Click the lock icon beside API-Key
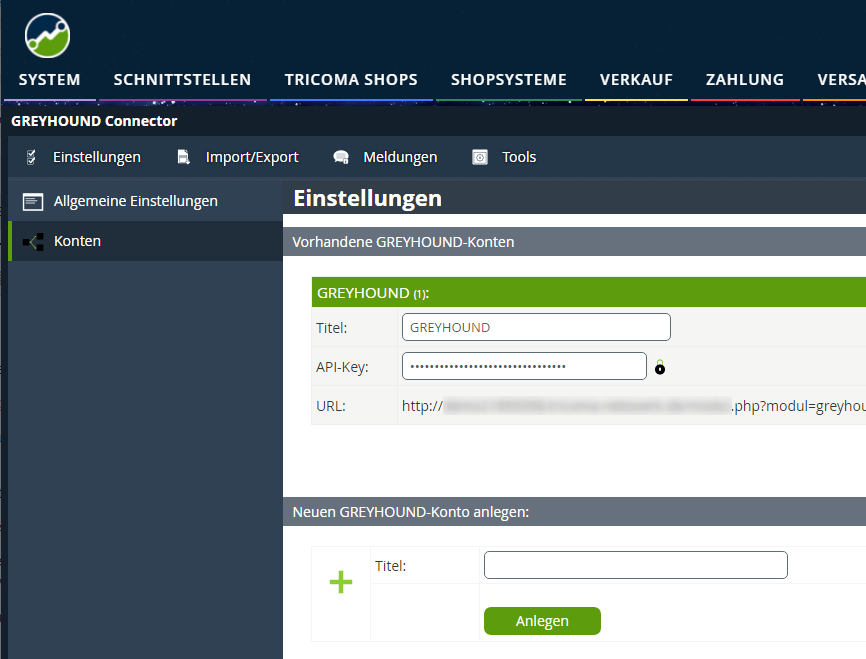Screen dimensions: 866x659 tap(660, 367)
